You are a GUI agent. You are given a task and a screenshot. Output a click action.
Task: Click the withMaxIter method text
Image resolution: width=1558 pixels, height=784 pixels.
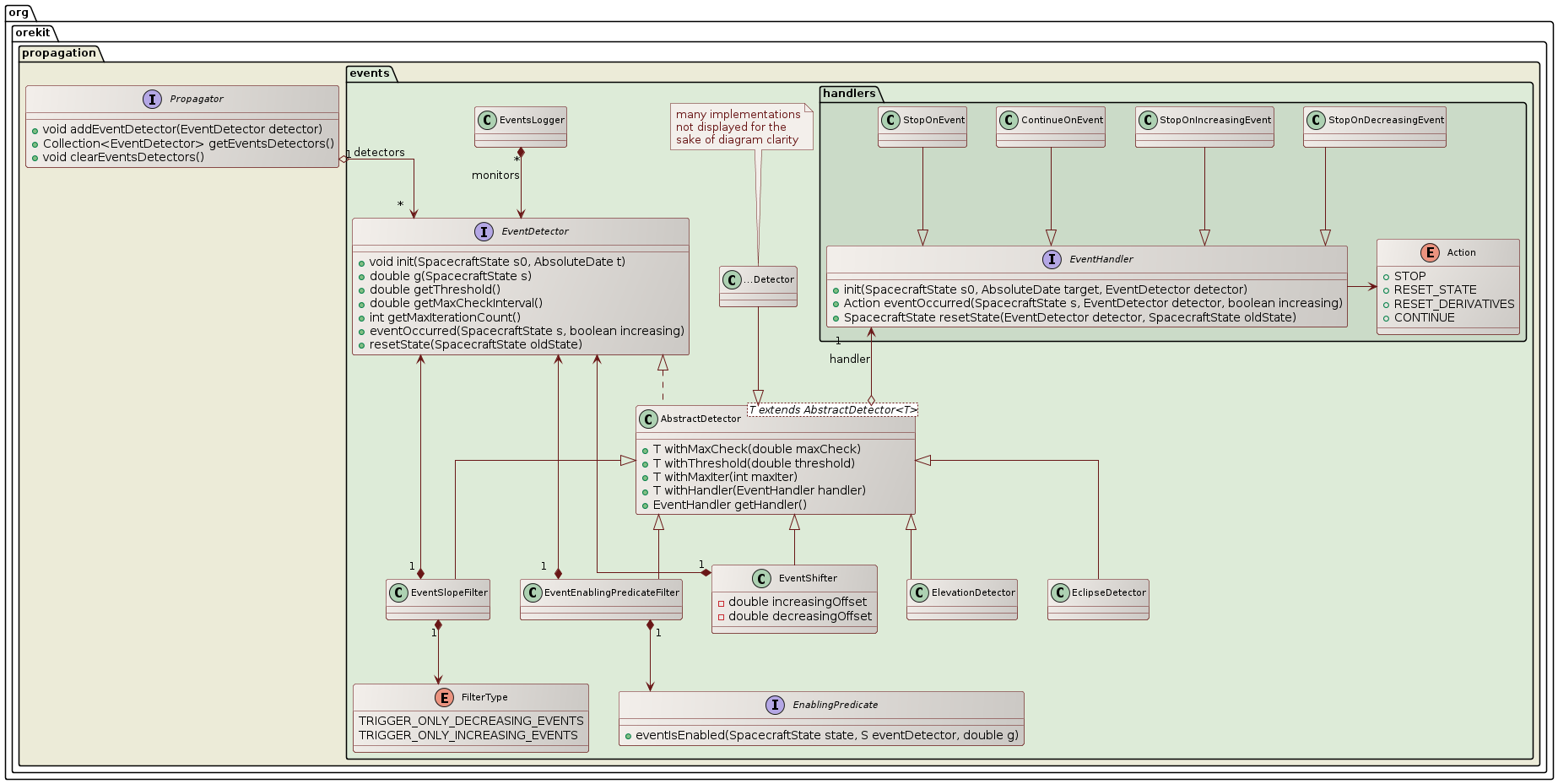(725, 477)
